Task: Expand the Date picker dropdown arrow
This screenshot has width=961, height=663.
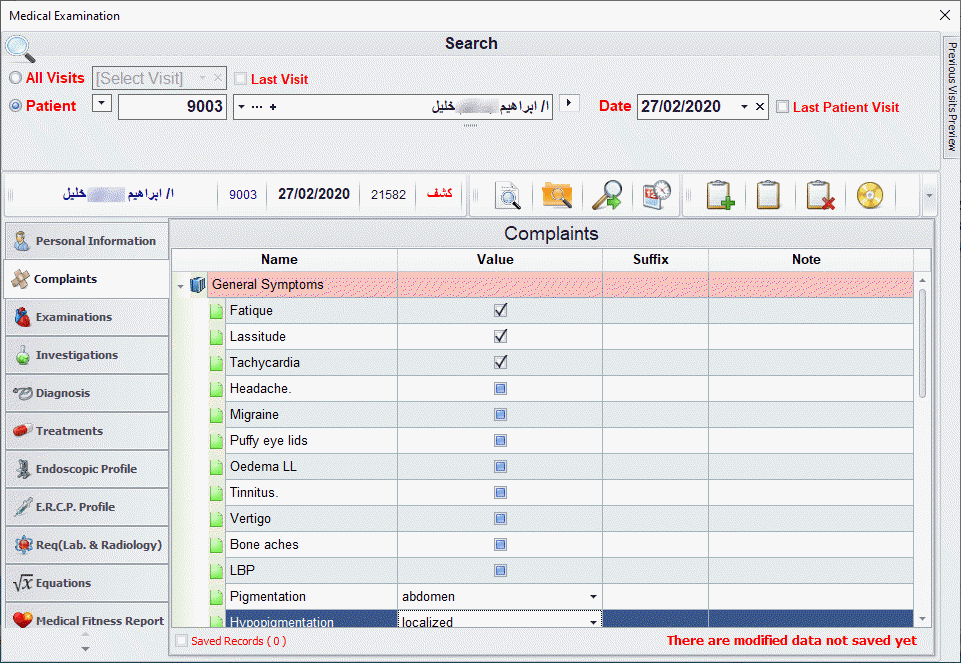Action: click(744, 107)
